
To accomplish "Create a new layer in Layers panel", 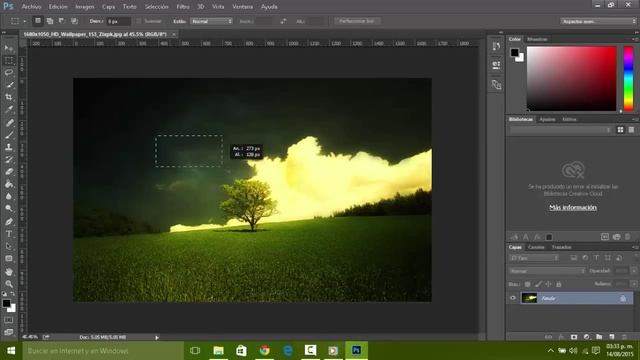I will click(x=611, y=337).
